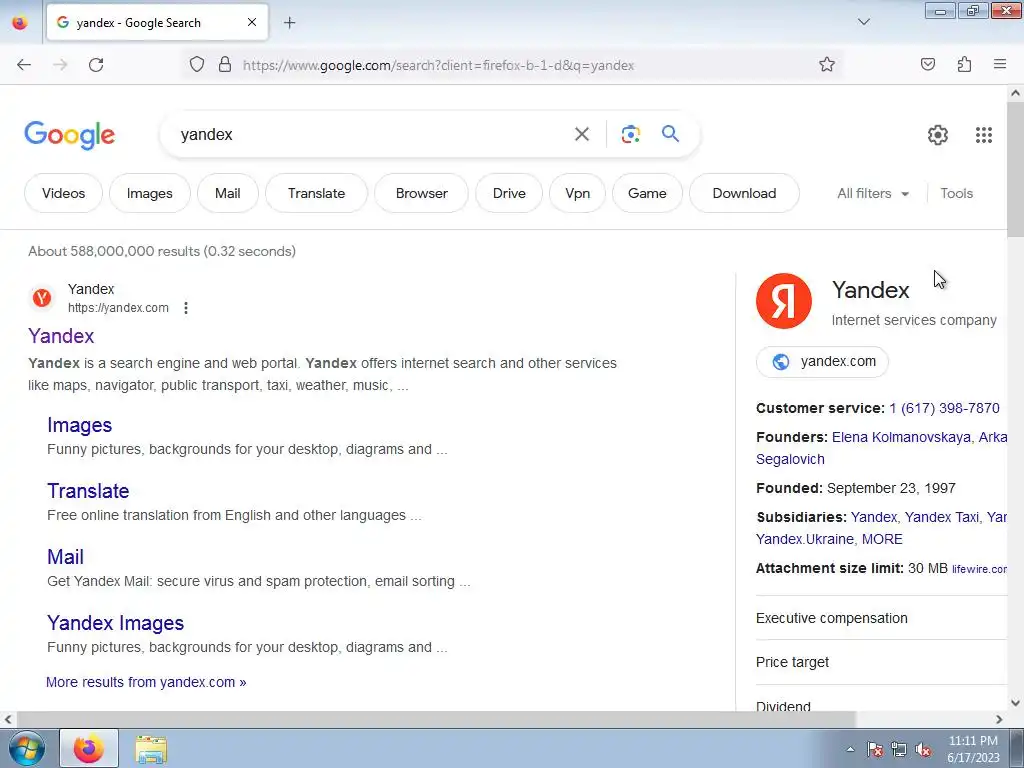Open the Action Center flag icon
This screenshot has height=768, width=1024.
coord(875,749)
